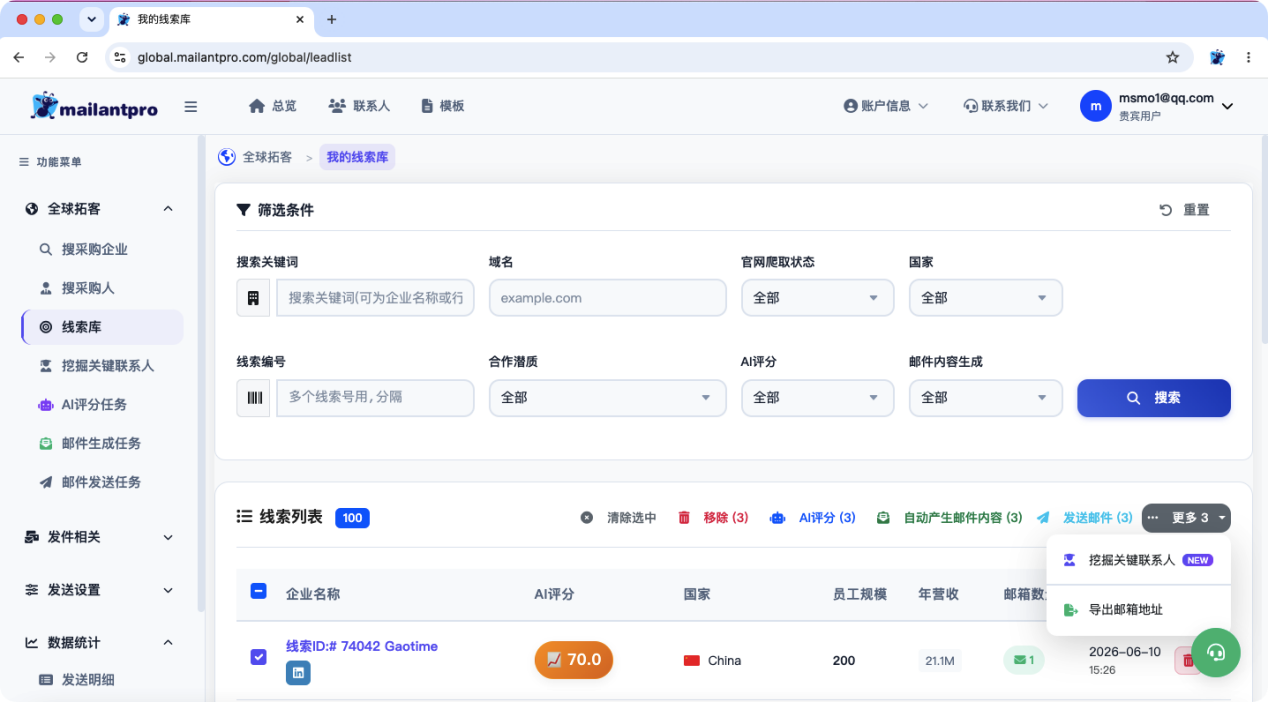This screenshot has height=702, width=1268.
Task: Click the 邮件生成任务 sidebar icon
Action: click(x=45, y=443)
